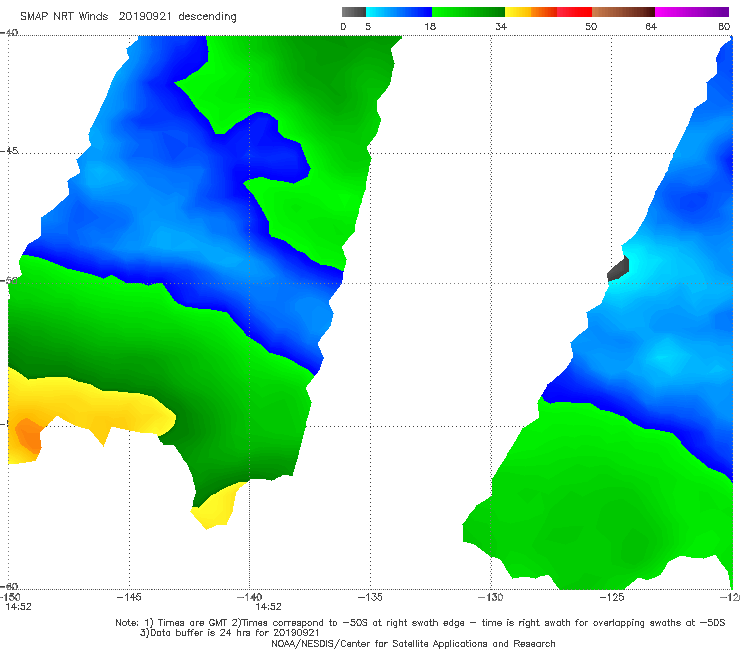Viewport: 740px width, 650px height.
Task: Click the "64" label under the color bar
Action: [x=651, y=26]
